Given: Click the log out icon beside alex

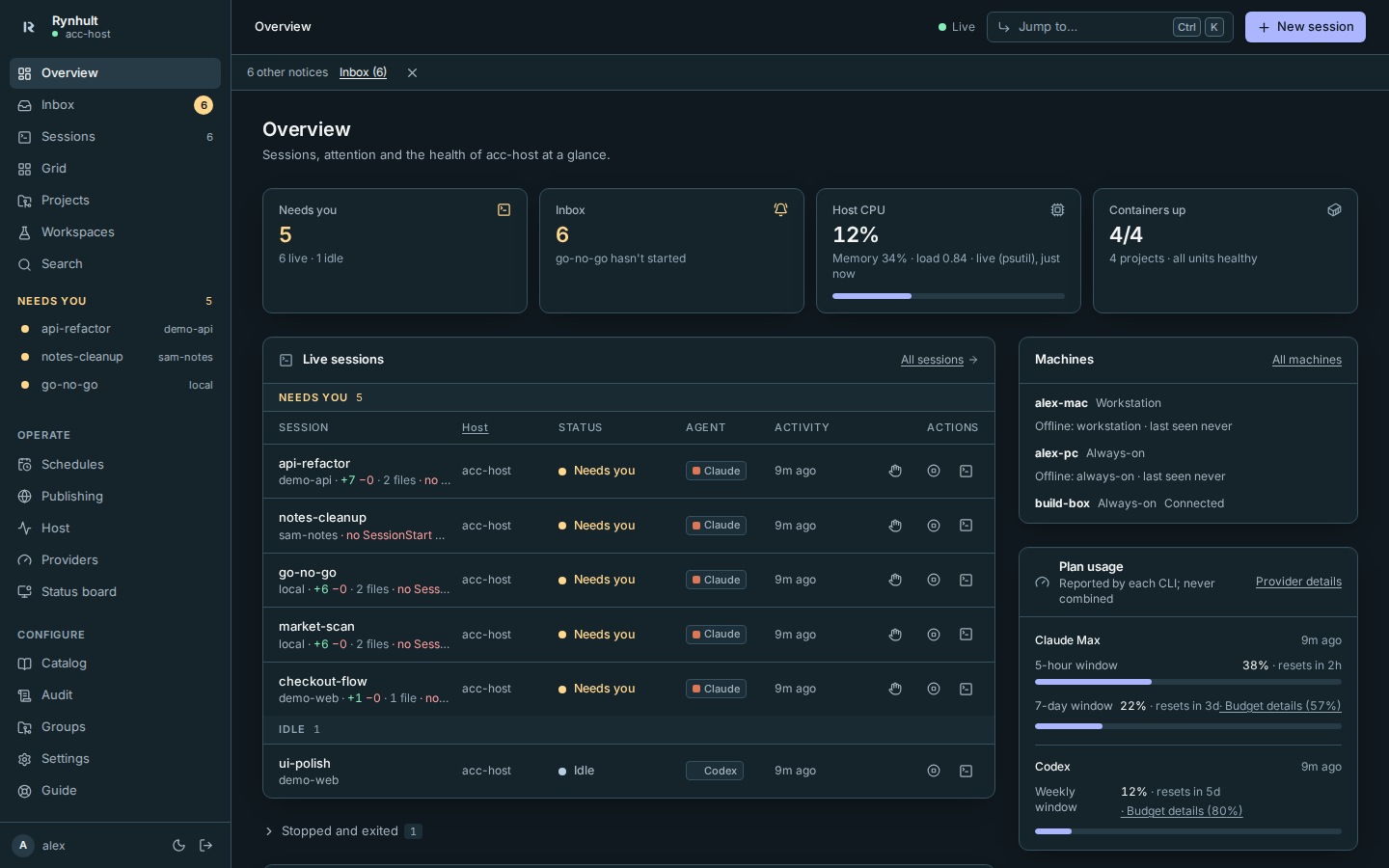Looking at the screenshot, I should tap(205, 846).
